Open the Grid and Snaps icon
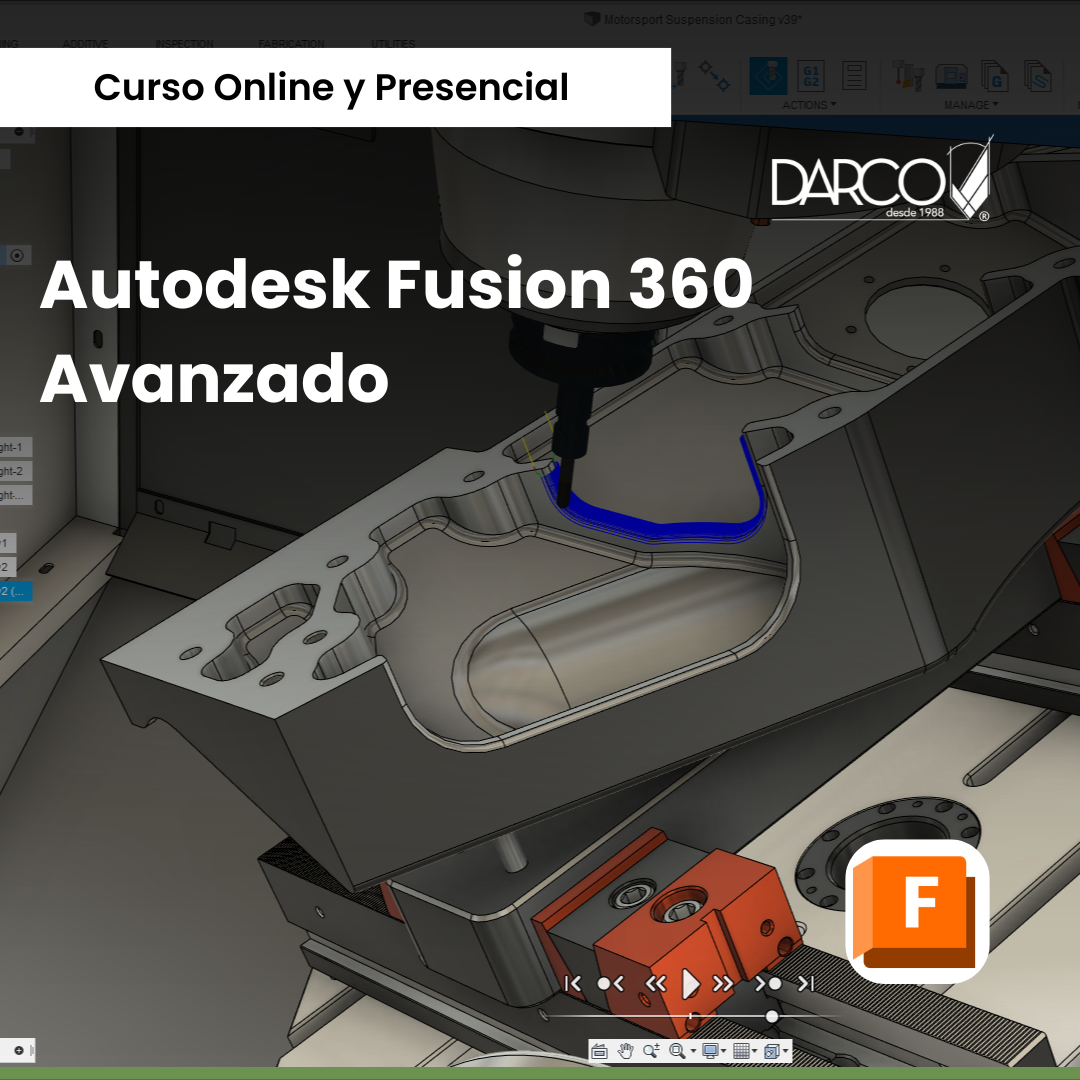The width and height of the screenshot is (1080, 1080). (x=741, y=1051)
